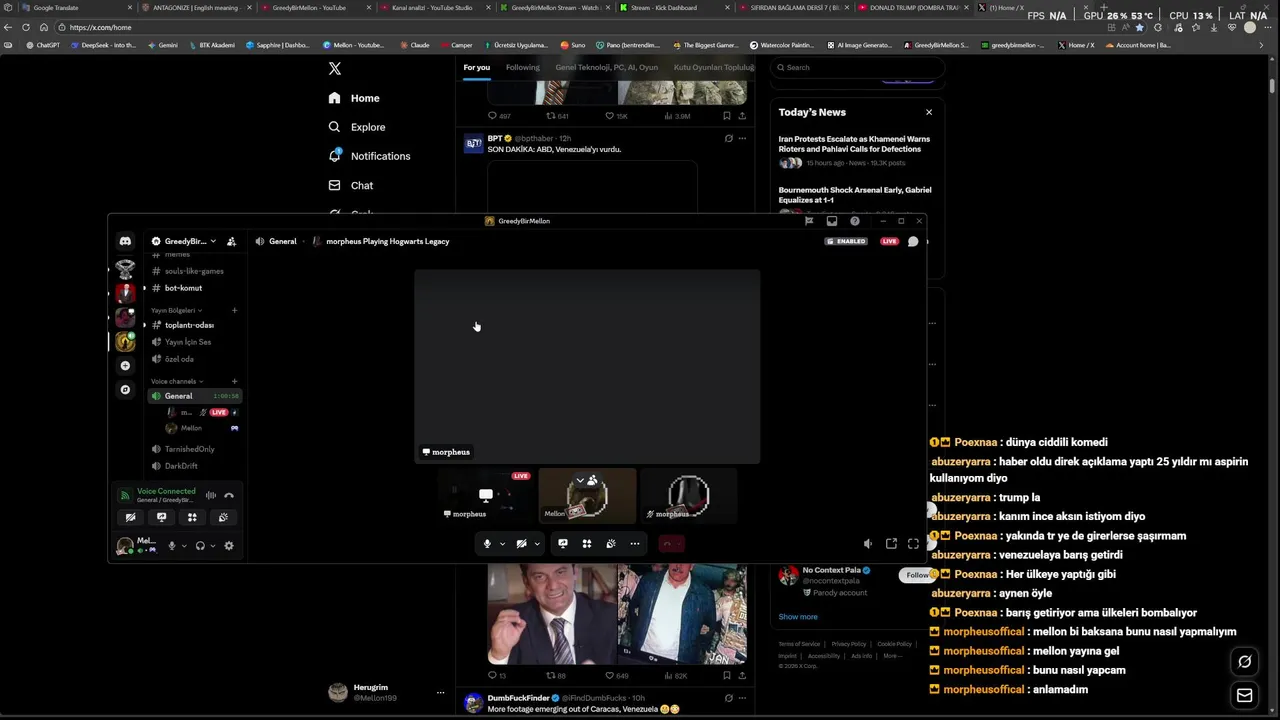The image size is (1280, 720).
Task: Open Discord help question mark icon
Action: point(855,221)
